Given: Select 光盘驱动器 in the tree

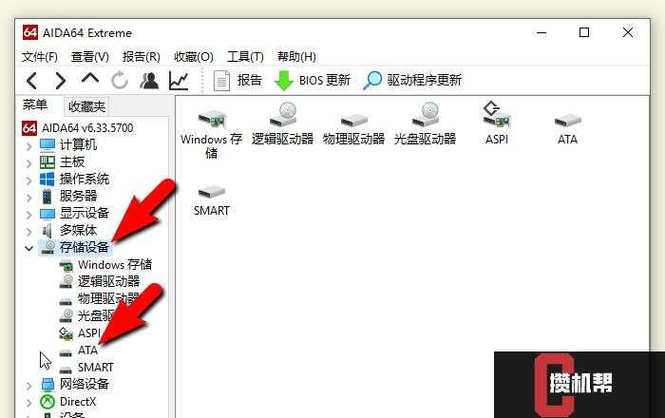Looking at the screenshot, I should point(87,316).
